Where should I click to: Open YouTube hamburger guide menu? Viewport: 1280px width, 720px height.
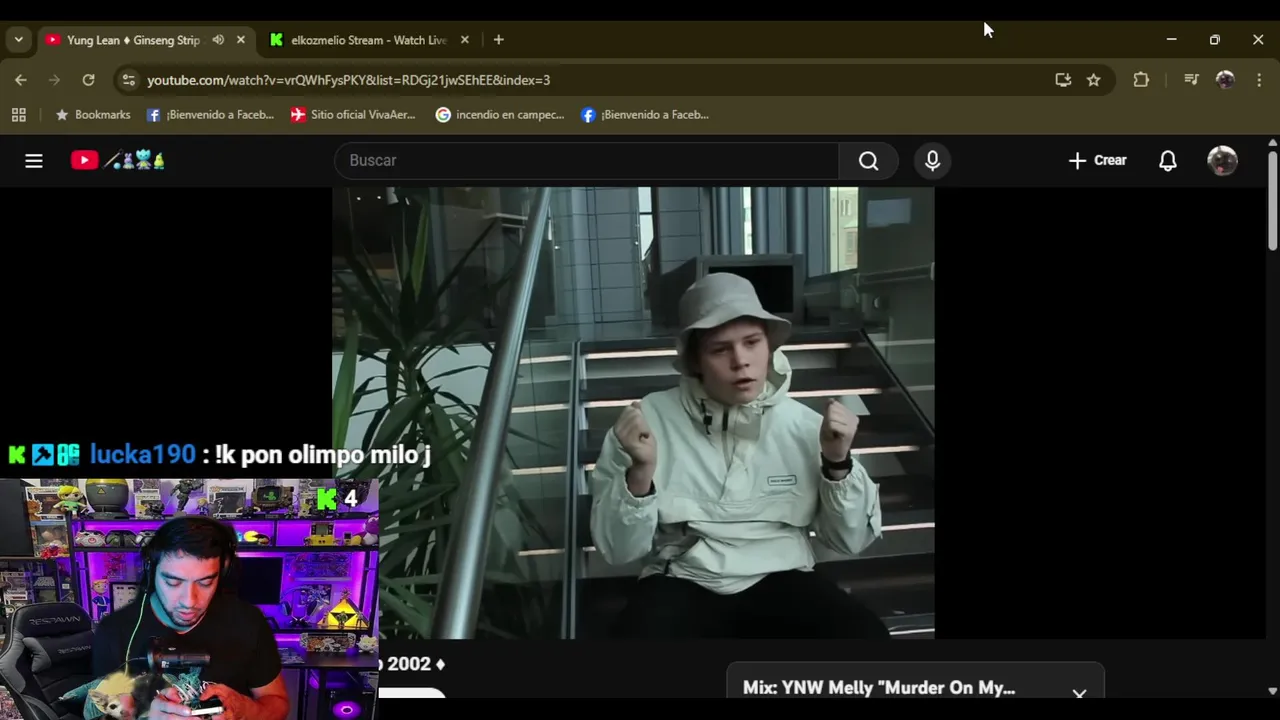(34, 160)
